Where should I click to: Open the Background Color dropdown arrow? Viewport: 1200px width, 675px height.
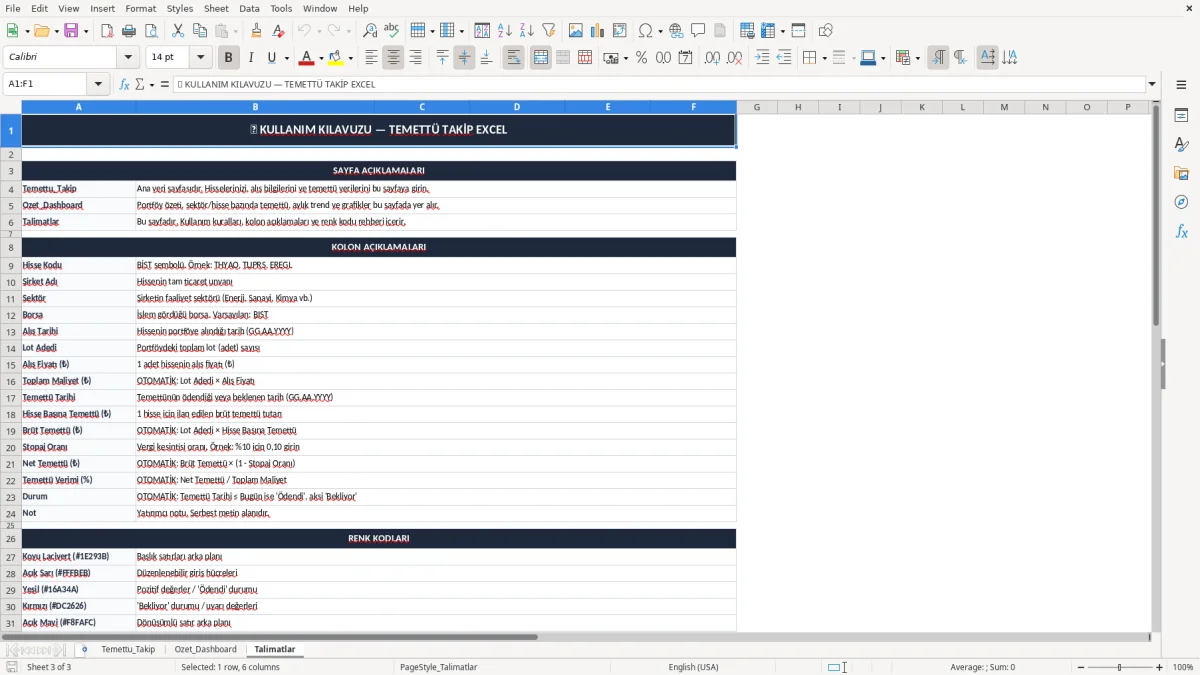pyautogui.click(x=350, y=58)
